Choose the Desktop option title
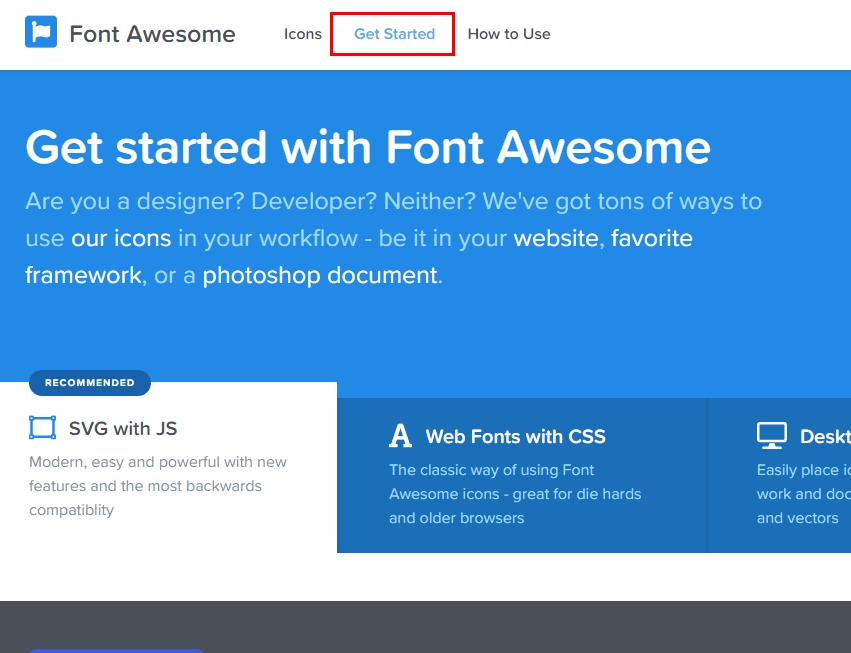 824,436
